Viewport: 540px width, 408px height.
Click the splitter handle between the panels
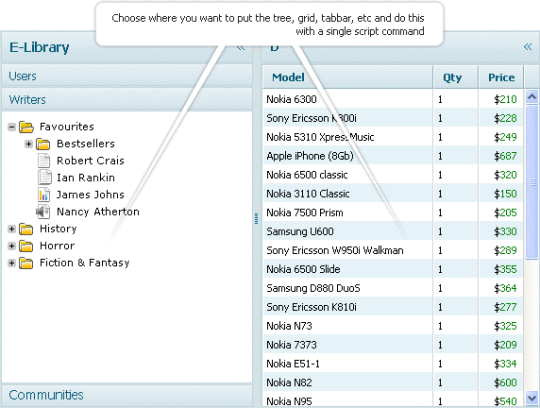coord(256,218)
